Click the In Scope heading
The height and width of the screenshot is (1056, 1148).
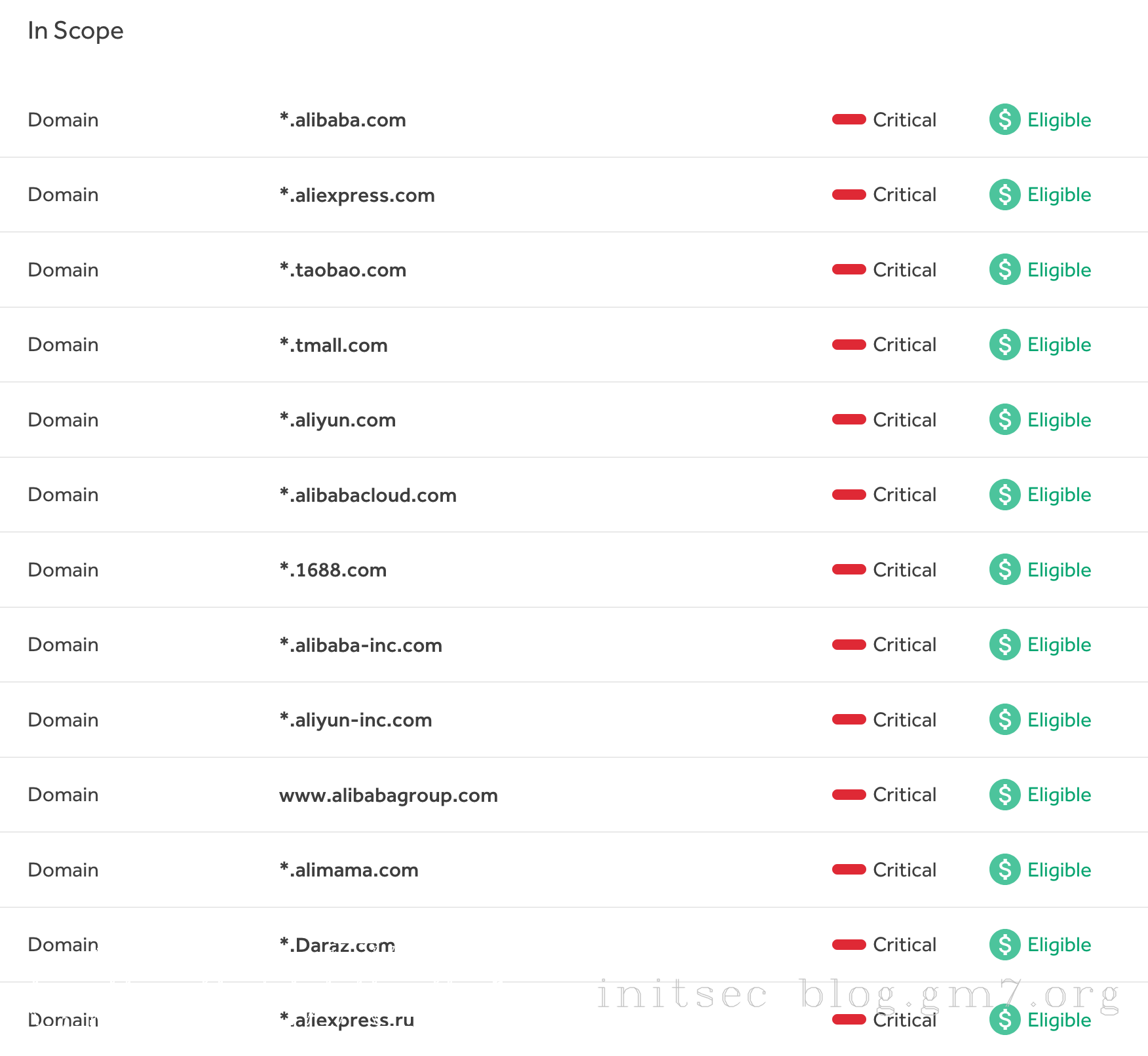coord(75,31)
